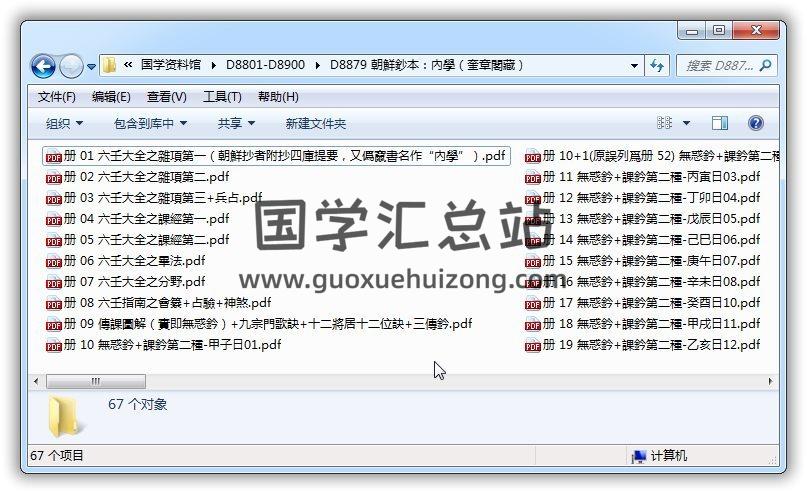This screenshot has height=494, width=807.
Task: Open view options dropdown arrow
Action: (x=686, y=124)
